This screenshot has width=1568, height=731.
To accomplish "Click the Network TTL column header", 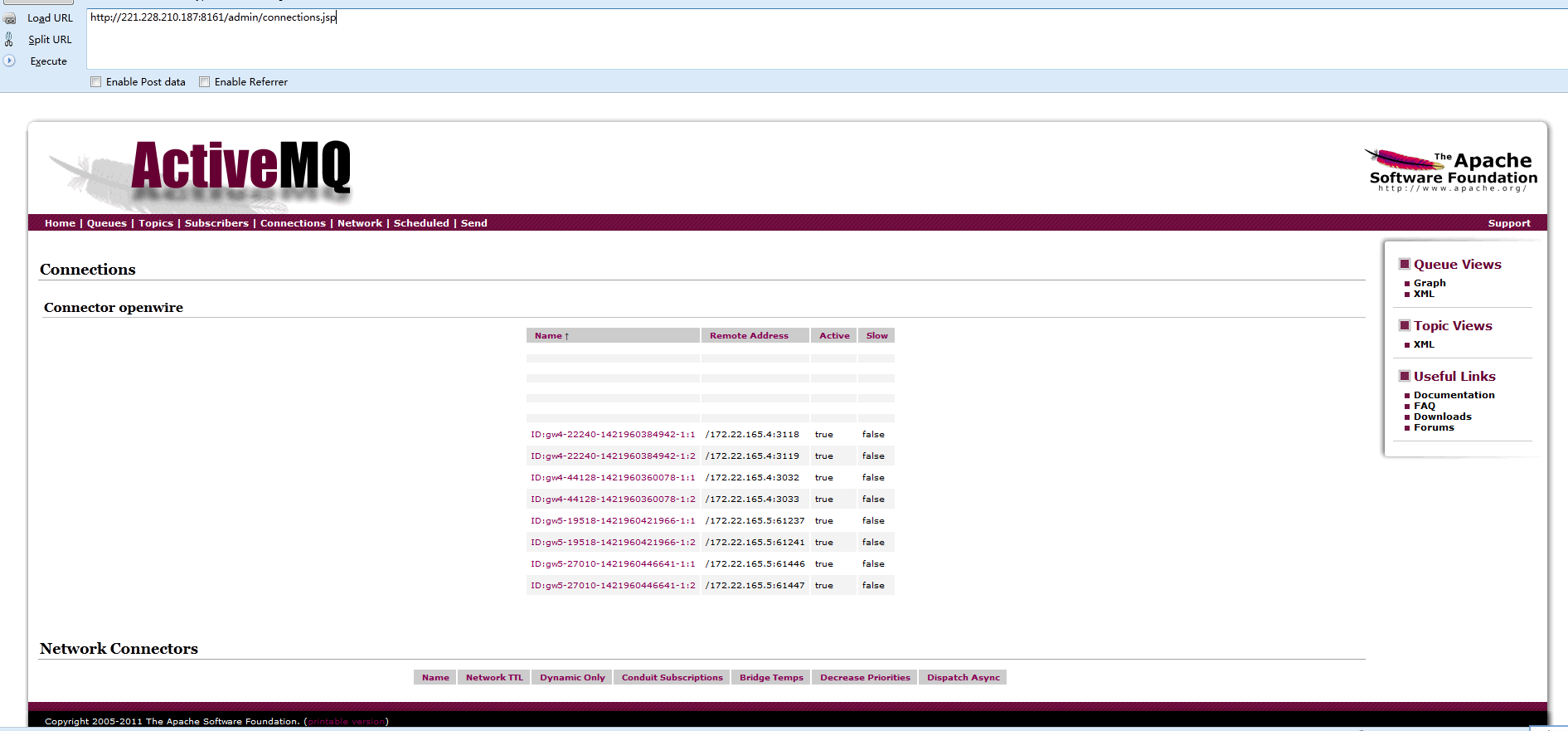I will click(494, 678).
